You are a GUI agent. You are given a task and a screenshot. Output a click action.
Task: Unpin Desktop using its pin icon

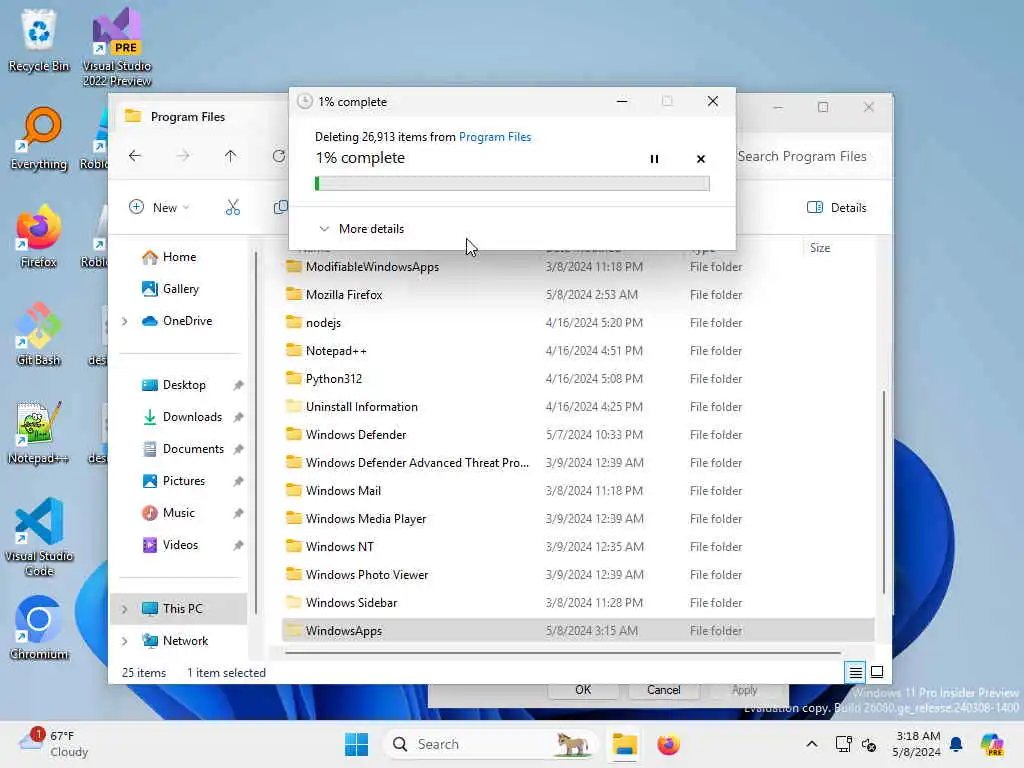[238, 385]
